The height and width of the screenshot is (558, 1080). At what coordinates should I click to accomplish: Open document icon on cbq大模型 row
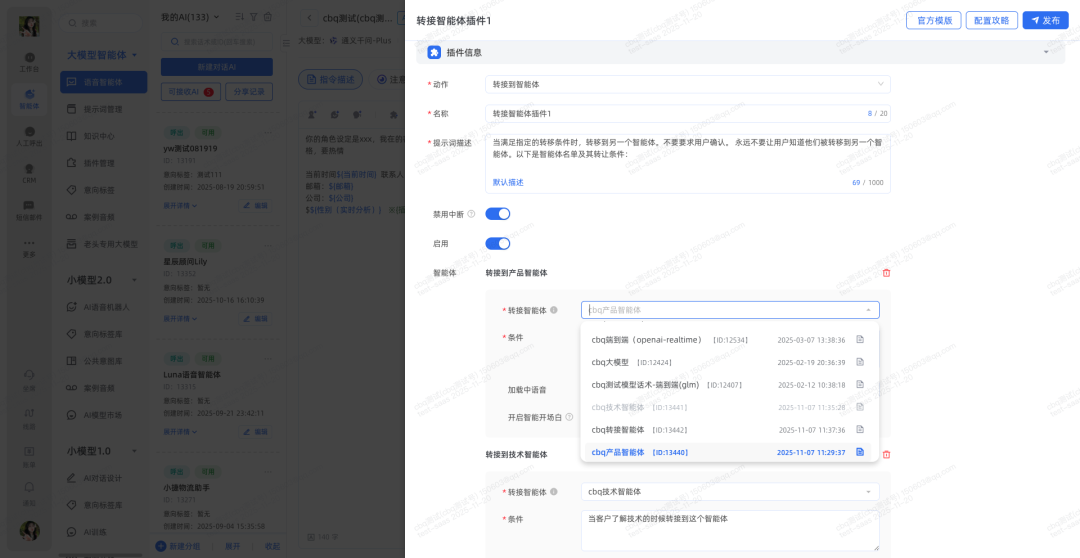click(x=859, y=362)
